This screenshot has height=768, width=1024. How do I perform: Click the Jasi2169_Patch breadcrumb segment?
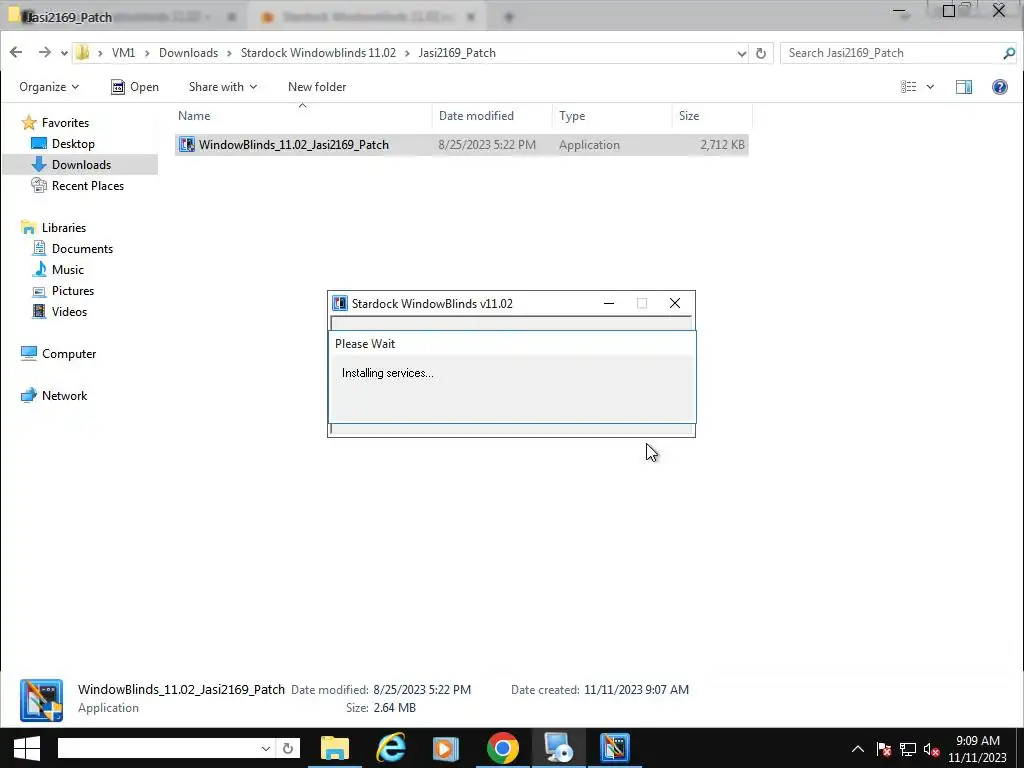tap(456, 53)
